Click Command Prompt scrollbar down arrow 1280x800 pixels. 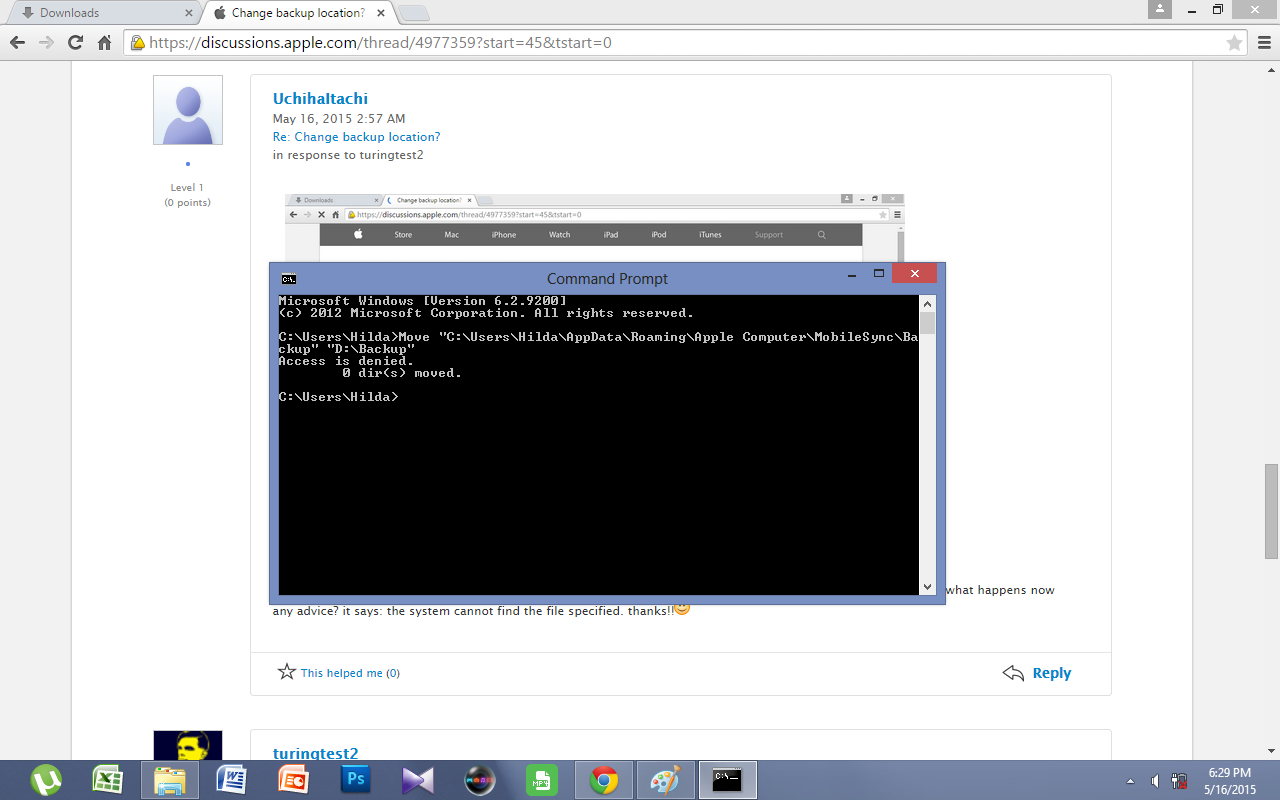(927, 587)
